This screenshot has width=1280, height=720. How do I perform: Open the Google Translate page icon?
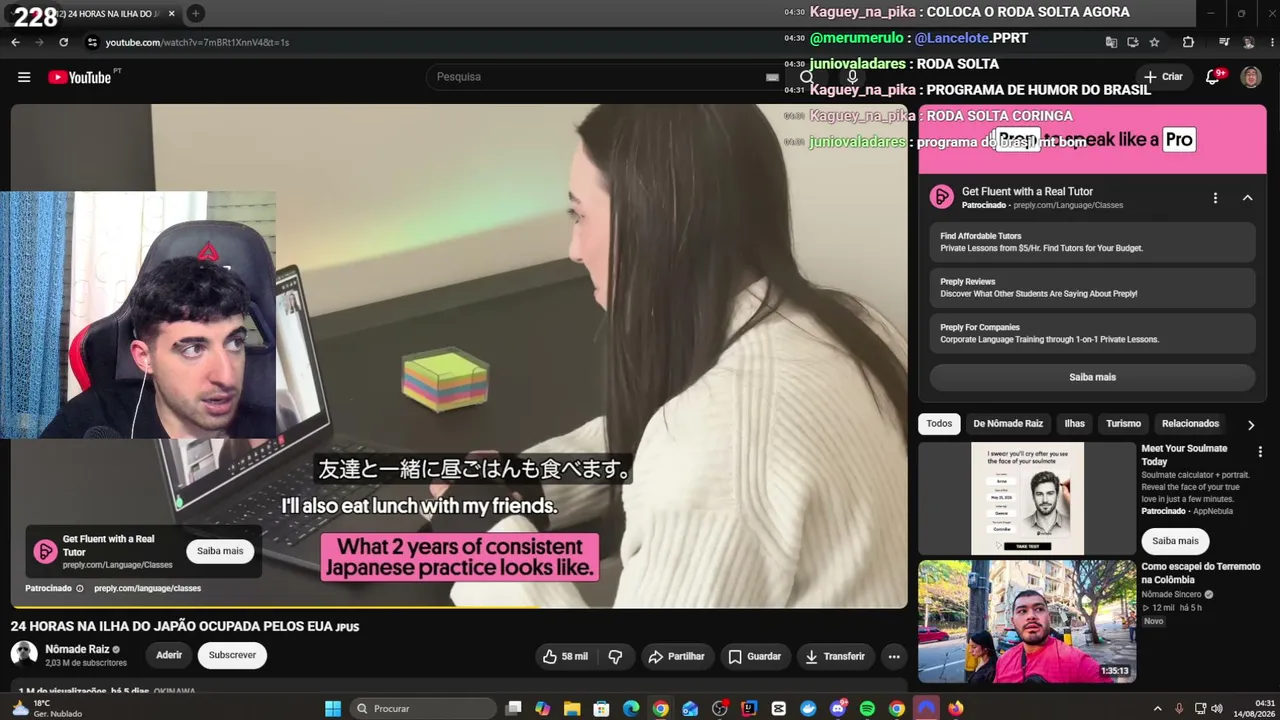[1111, 42]
